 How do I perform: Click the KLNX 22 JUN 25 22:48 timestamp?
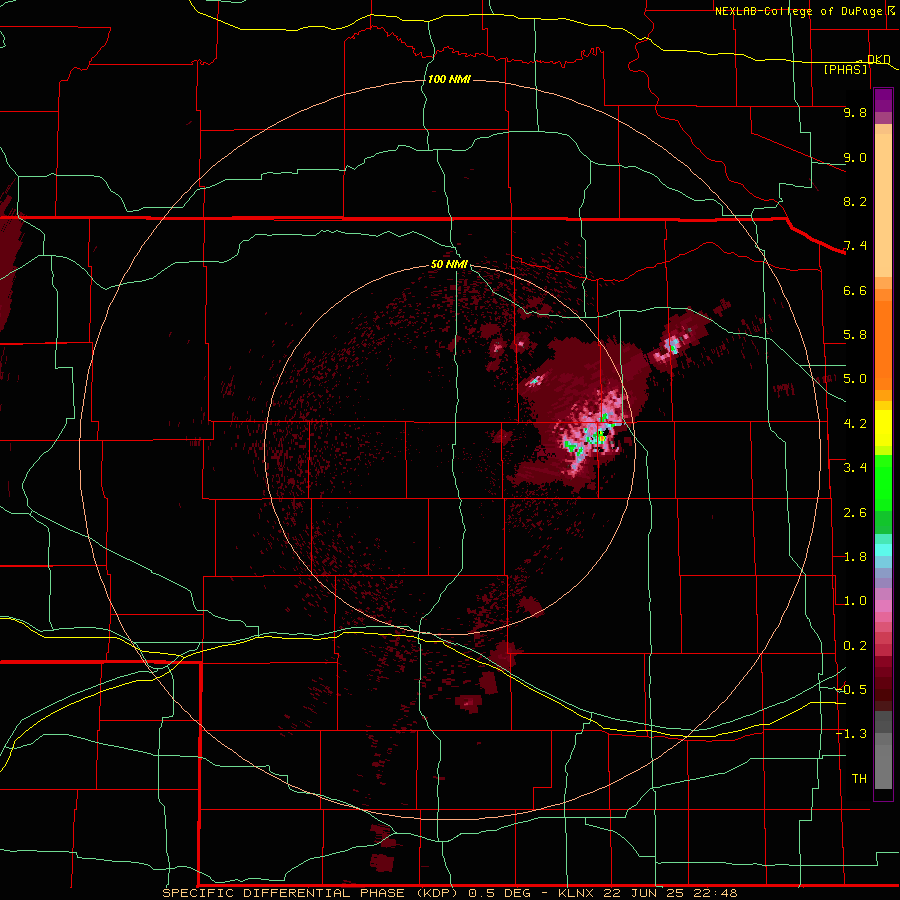point(647,893)
